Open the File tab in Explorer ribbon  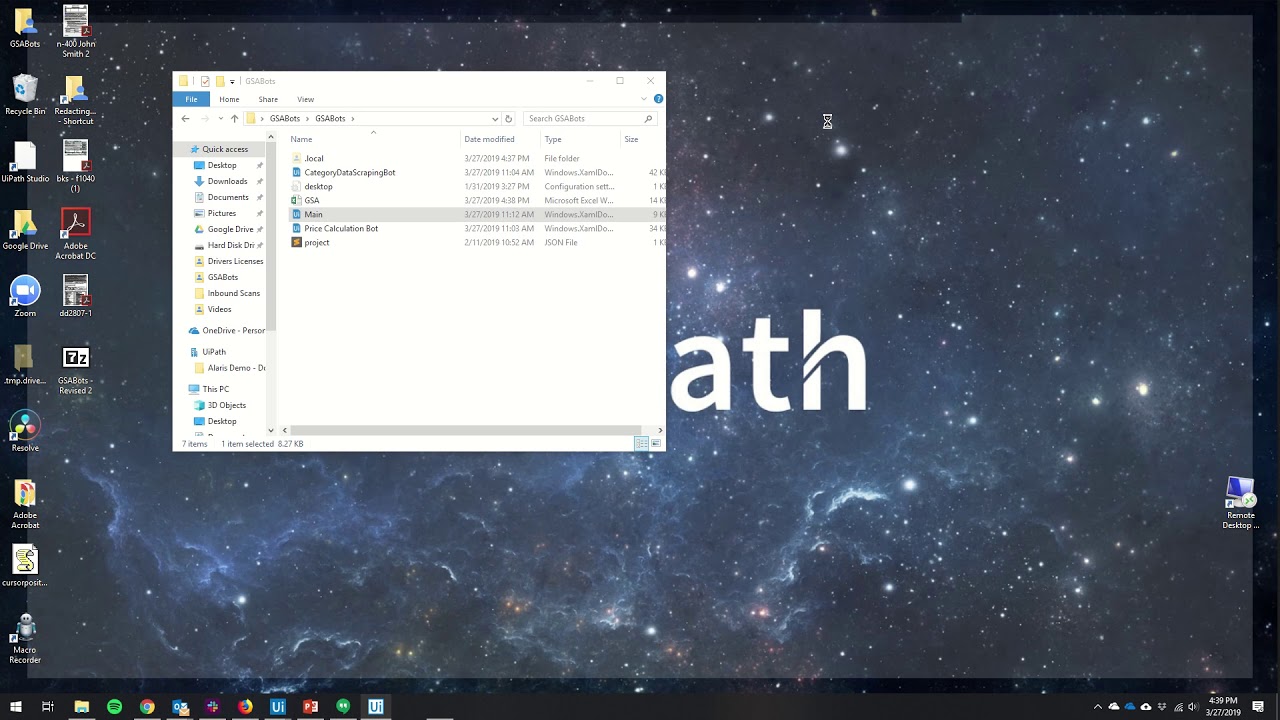tap(190, 99)
